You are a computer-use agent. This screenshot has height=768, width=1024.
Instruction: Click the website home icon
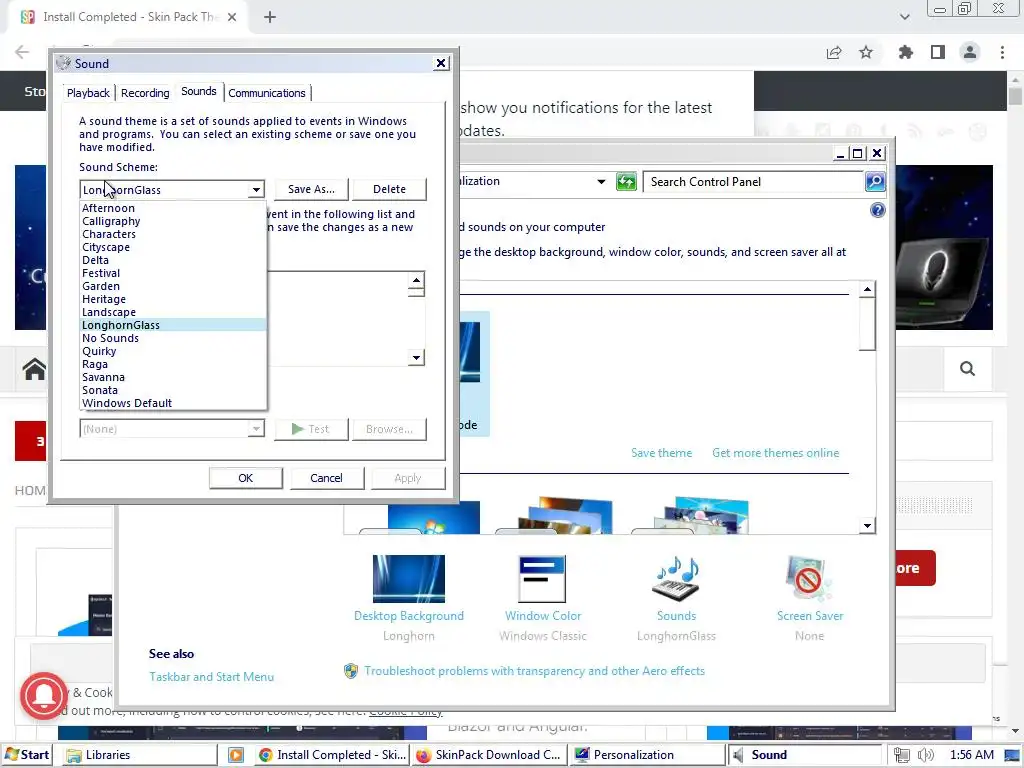pyautogui.click(x=34, y=369)
